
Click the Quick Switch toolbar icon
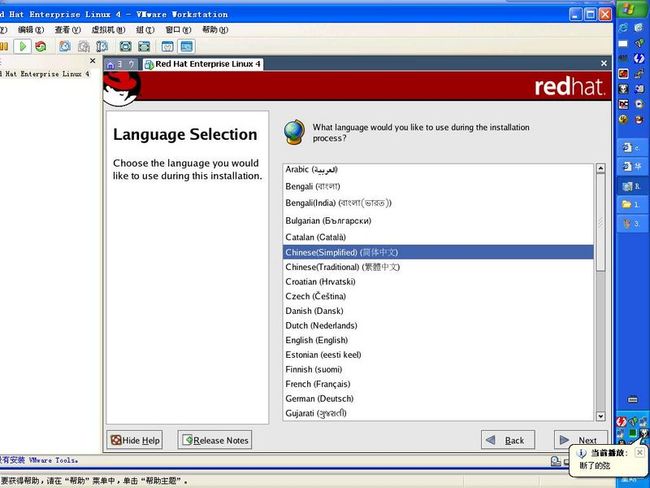[144, 46]
